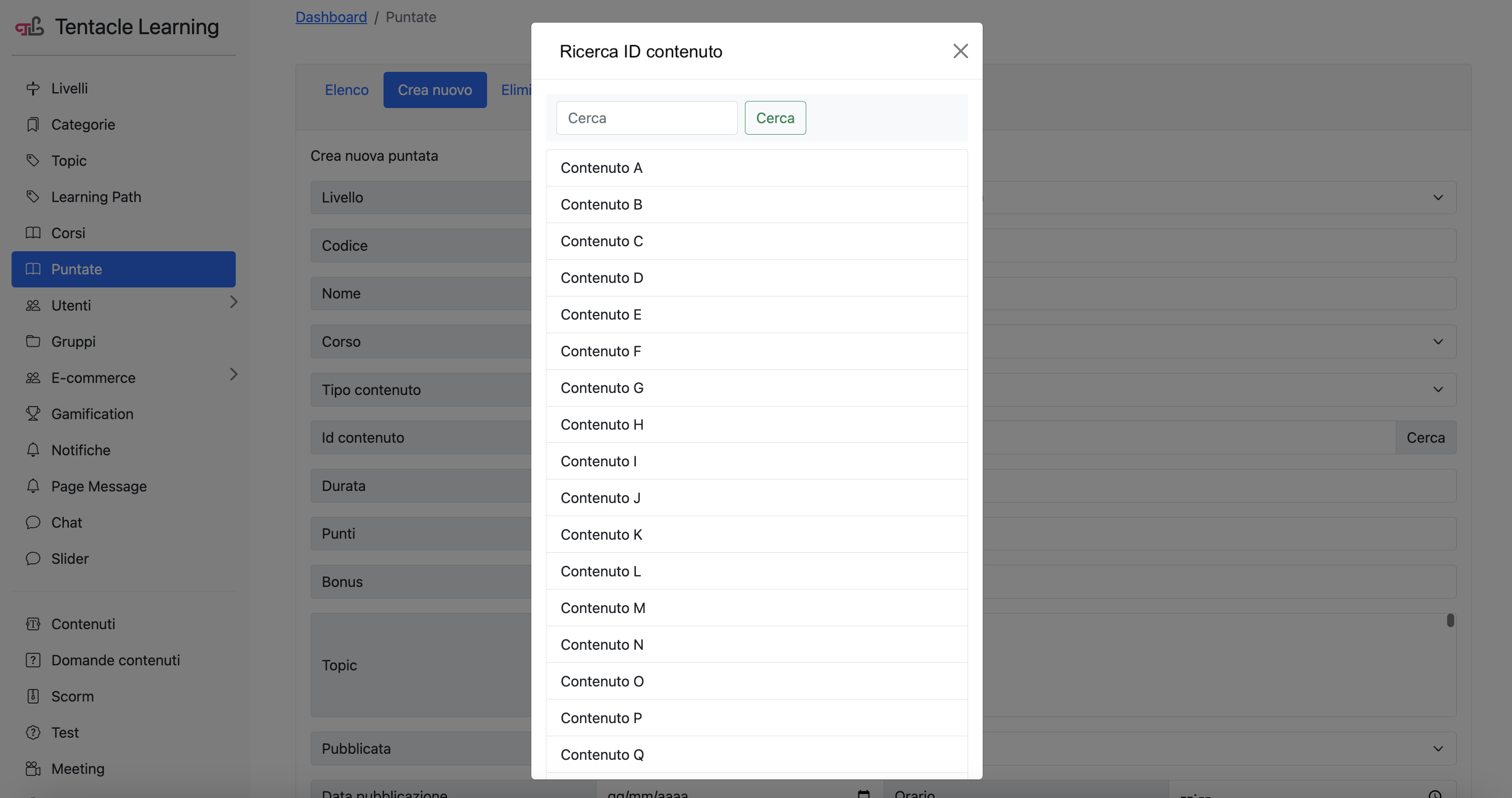Image resolution: width=1512 pixels, height=798 pixels.
Task: Click the question box icon beside Domande contenuti
Action: 33,660
